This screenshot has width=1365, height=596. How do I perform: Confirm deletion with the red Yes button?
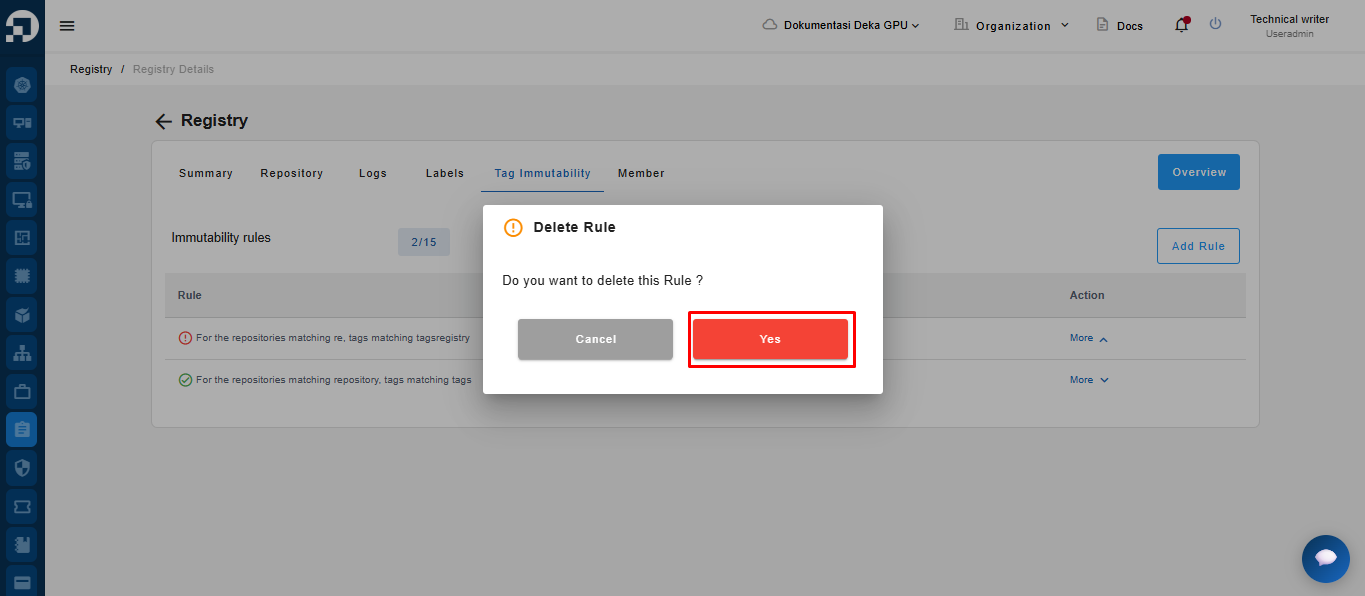click(x=770, y=339)
